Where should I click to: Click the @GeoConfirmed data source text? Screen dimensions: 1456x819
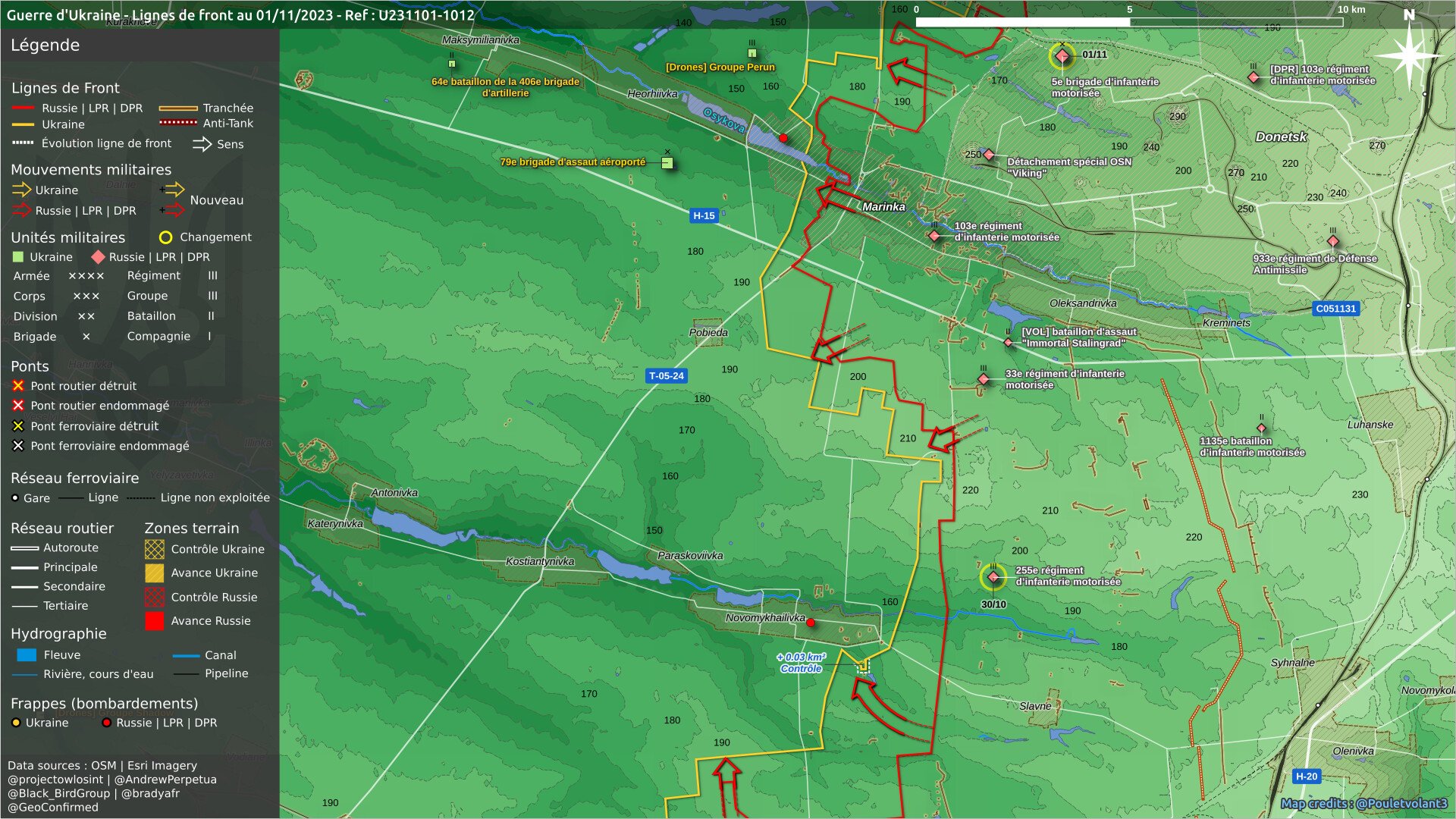pos(53,807)
